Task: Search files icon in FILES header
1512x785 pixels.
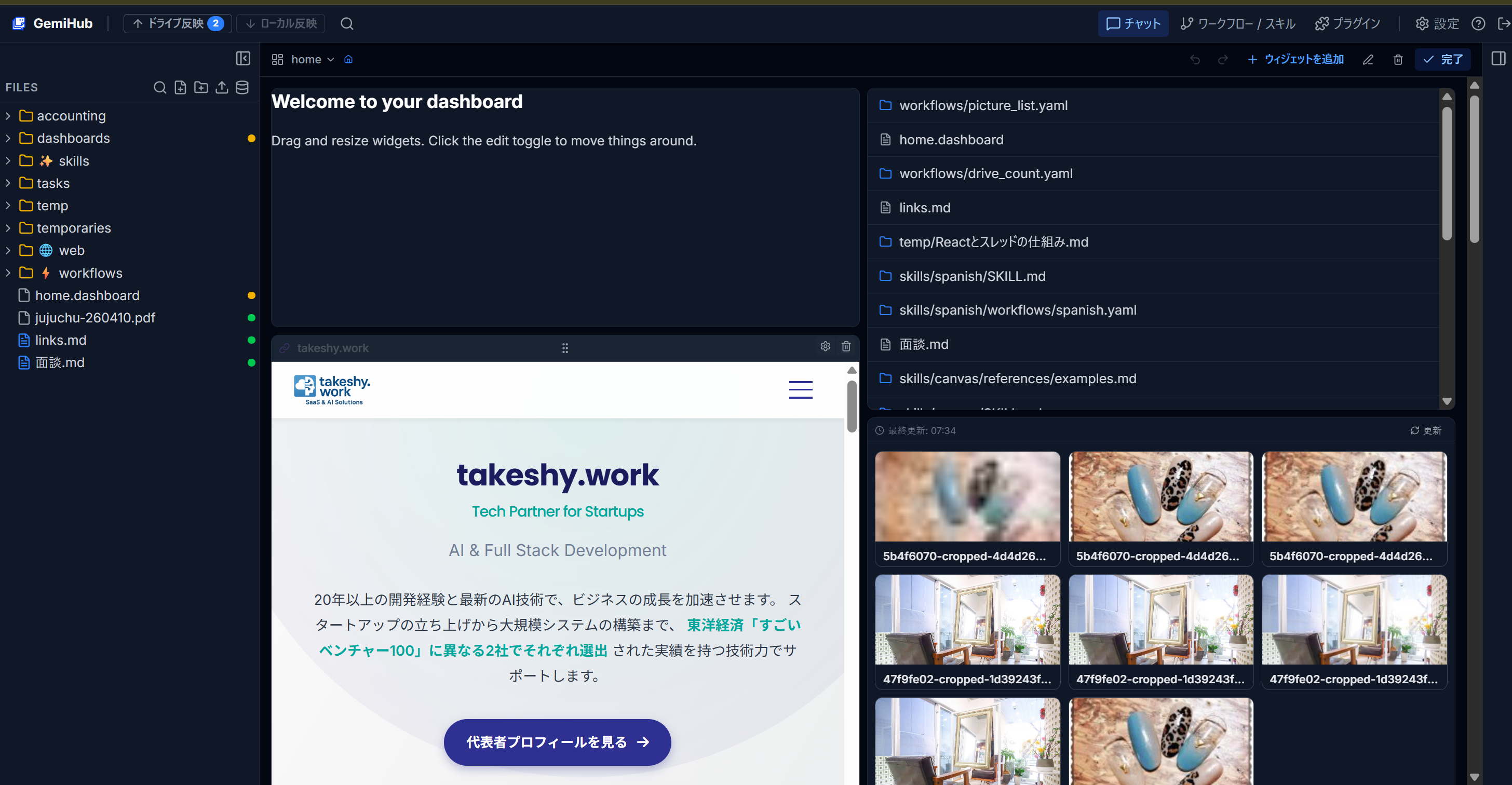Action: (x=159, y=87)
